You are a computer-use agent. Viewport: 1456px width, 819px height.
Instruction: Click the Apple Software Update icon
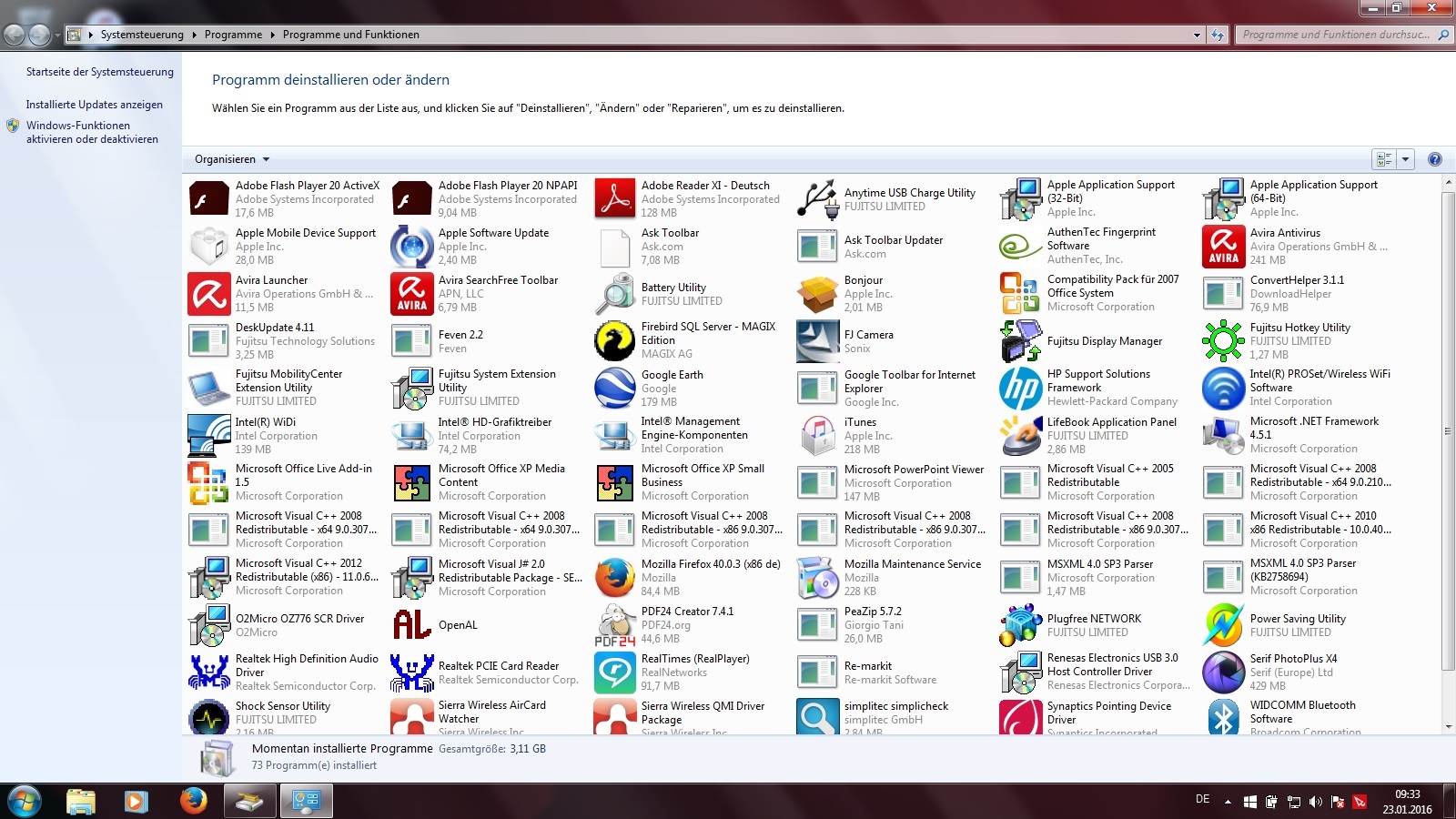(x=412, y=246)
